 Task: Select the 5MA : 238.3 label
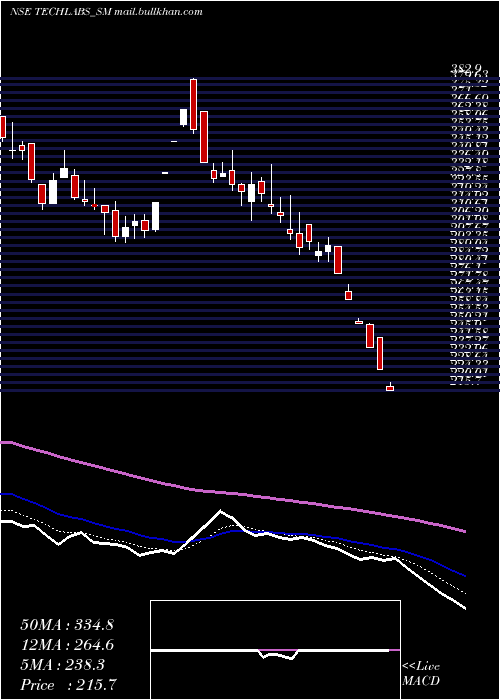pos(62,665)
